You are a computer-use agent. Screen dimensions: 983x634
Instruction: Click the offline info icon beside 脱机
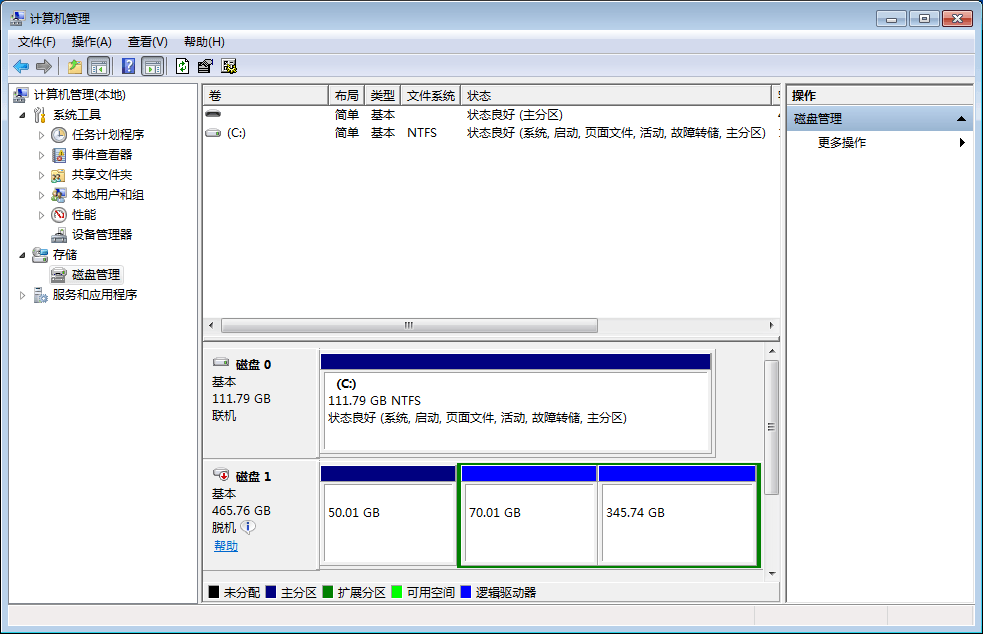click(248, 527)
